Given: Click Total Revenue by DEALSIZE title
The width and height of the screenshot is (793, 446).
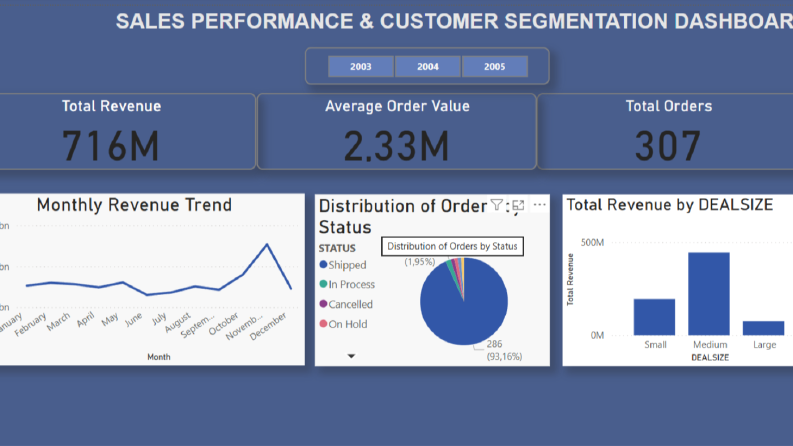Looking at the screenshot, I should coord(670,205).
